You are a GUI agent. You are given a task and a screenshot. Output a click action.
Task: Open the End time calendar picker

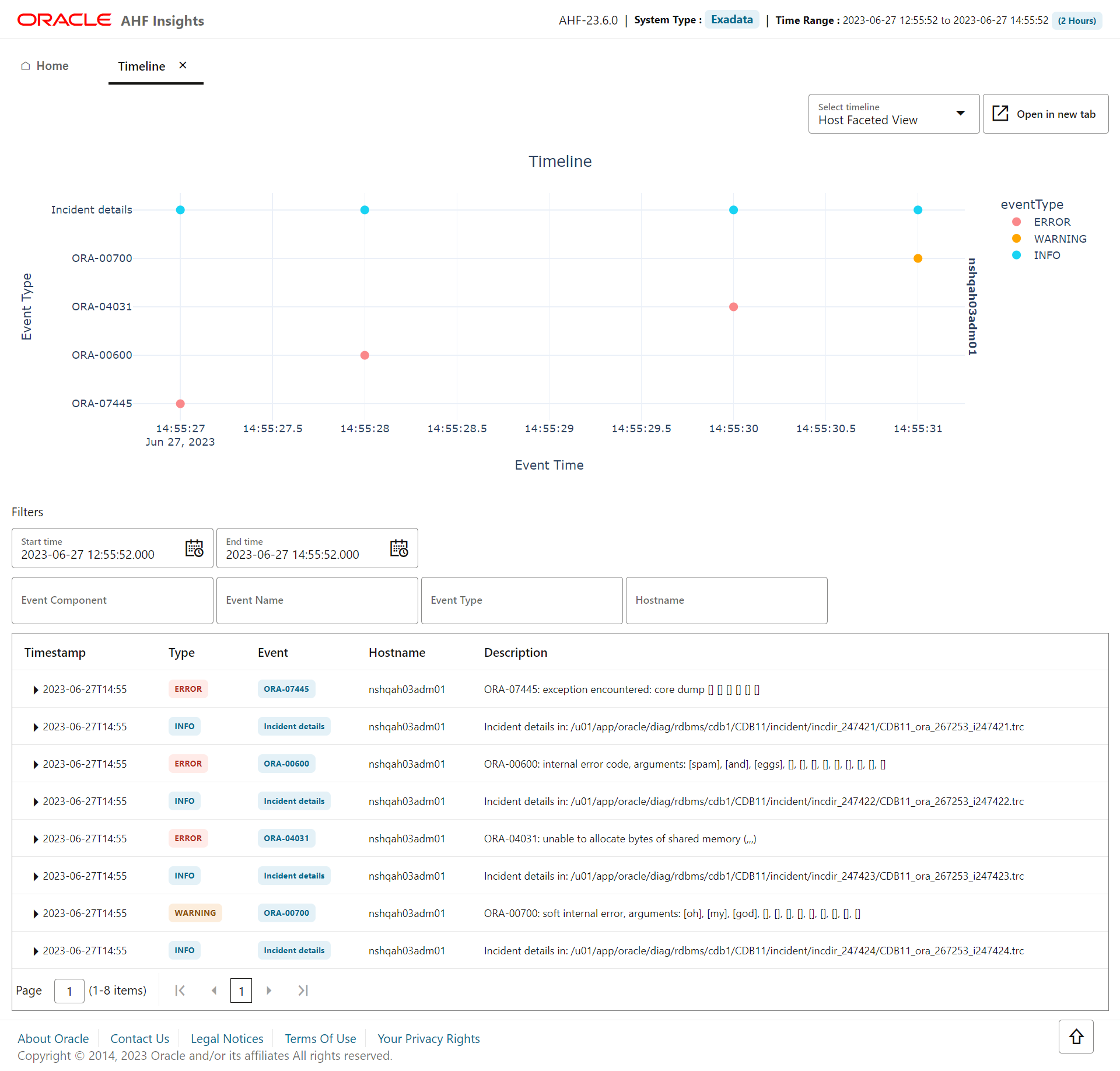point(399,548)
